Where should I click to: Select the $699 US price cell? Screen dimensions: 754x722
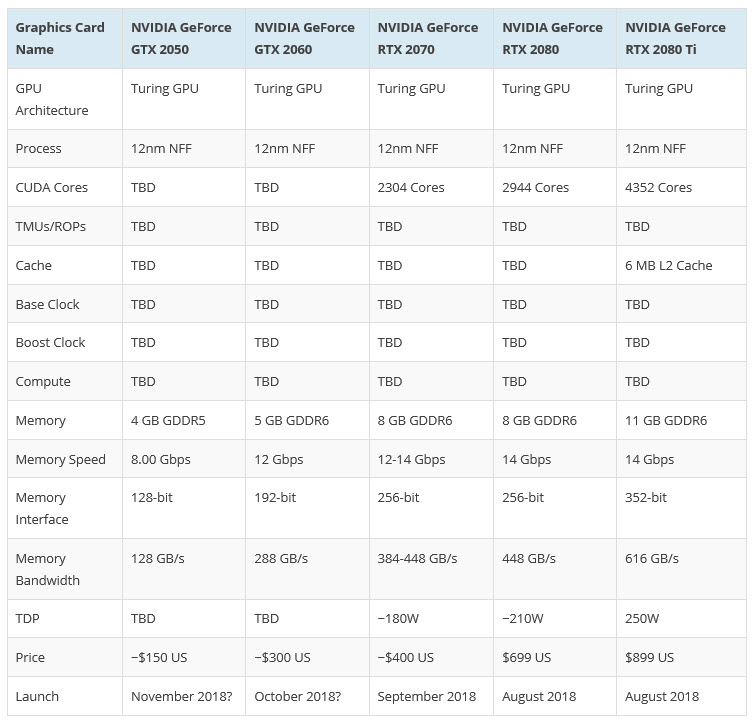[526, 657]
